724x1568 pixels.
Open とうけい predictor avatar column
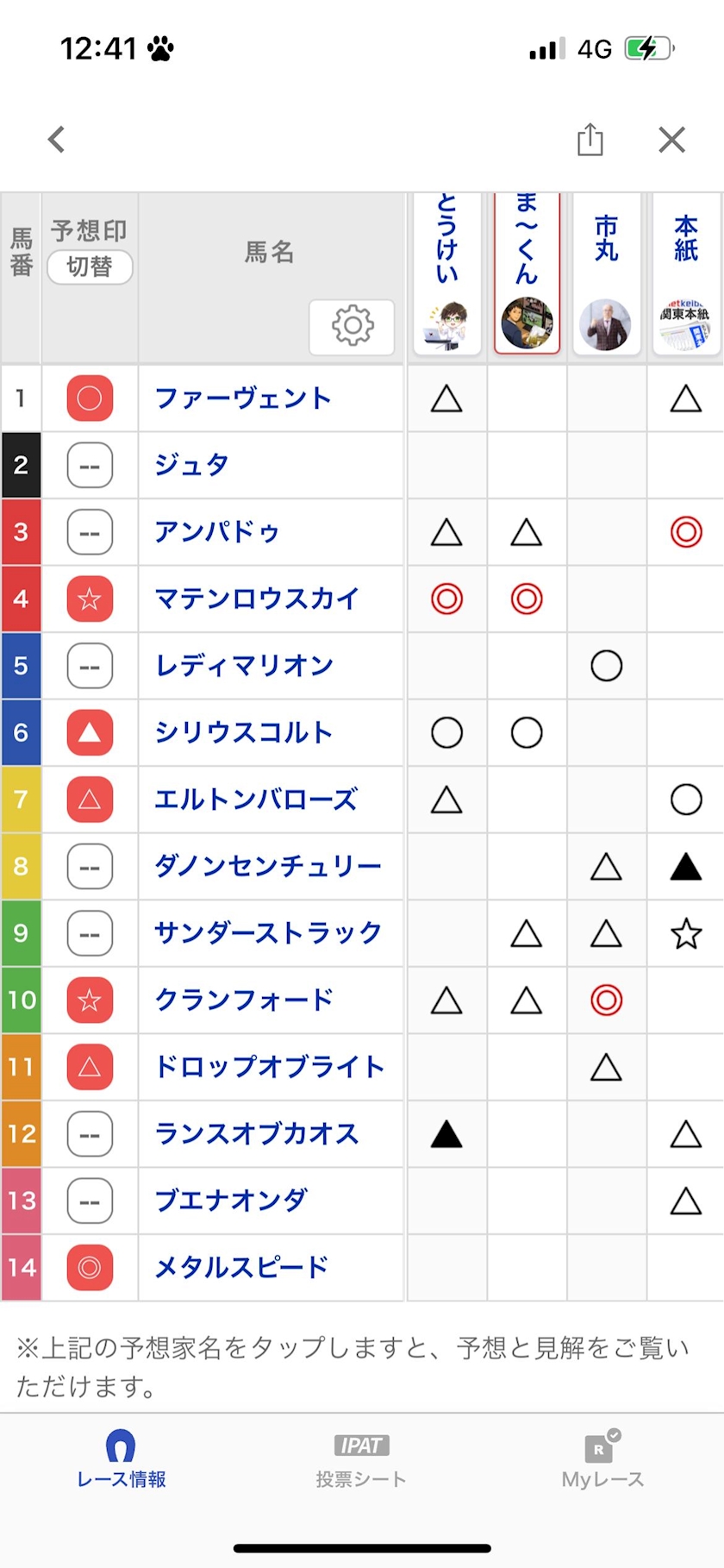tap(446, 274)
